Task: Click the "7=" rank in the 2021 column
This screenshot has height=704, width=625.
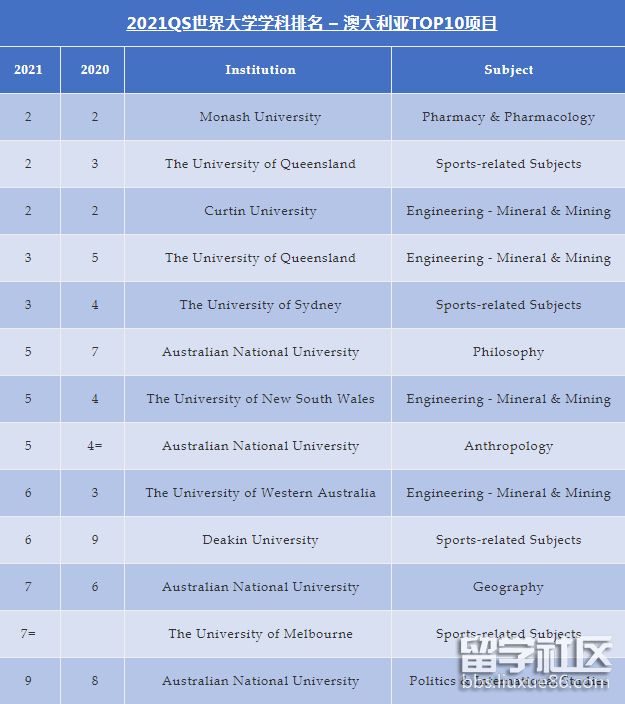Action: click(28, 634)
